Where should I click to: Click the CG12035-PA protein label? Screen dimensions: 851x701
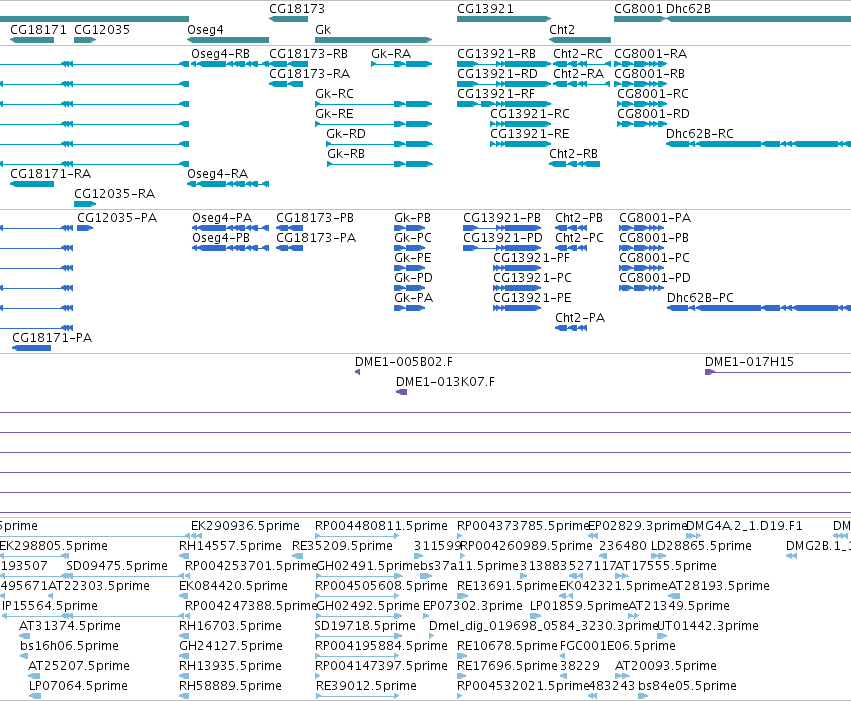coord(117,218)
